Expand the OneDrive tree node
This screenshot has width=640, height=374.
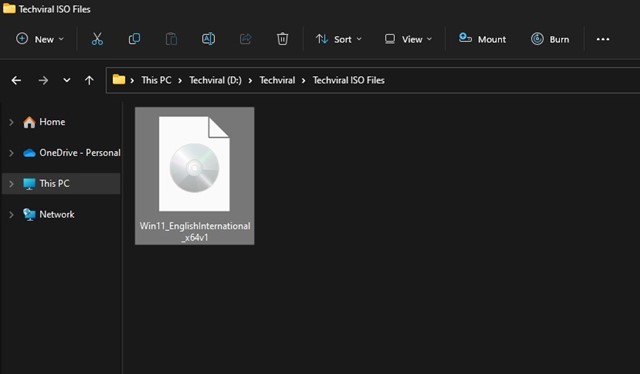11,153
